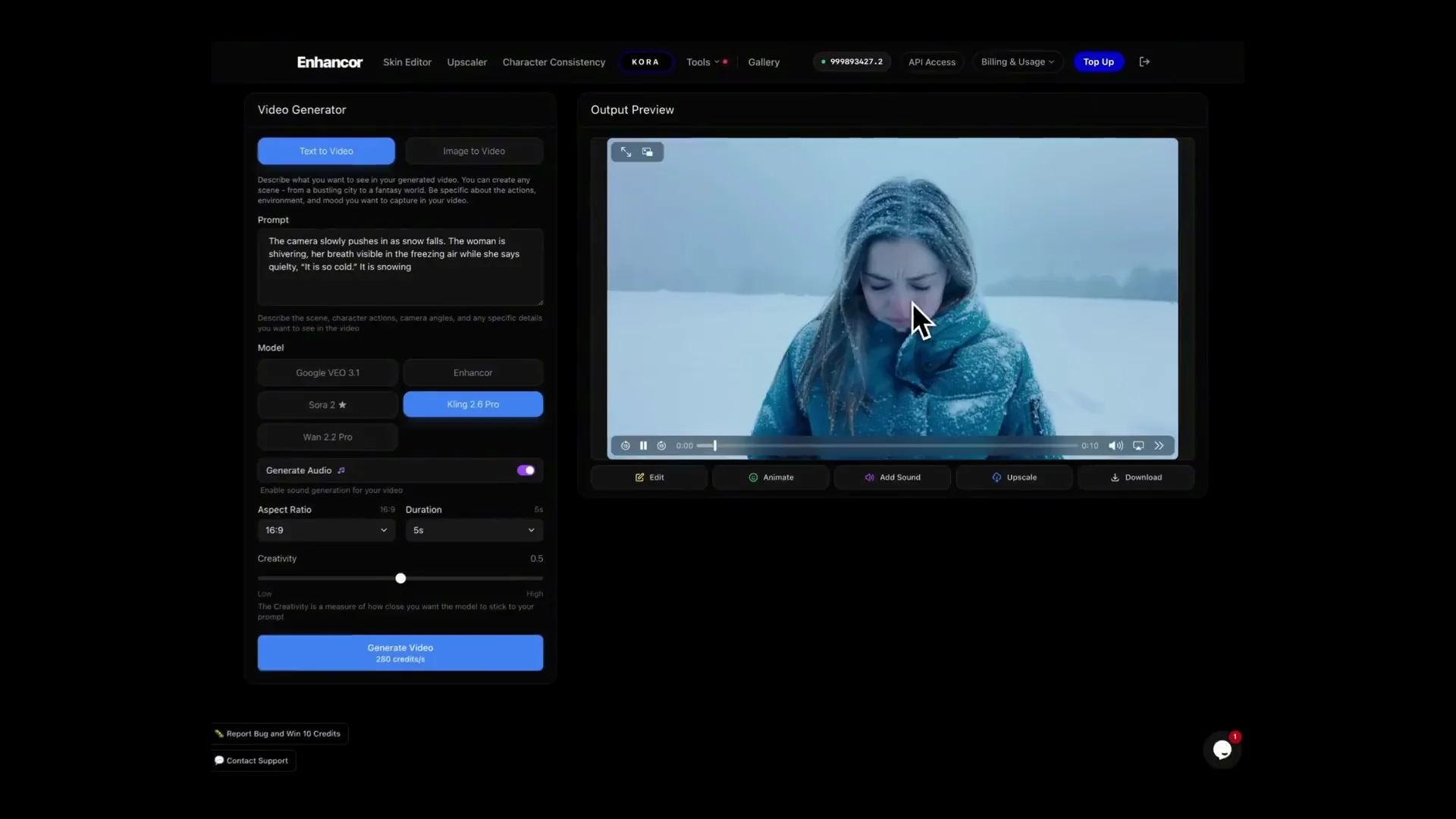
Task: Mute the video volume
Action: pos(1115,445)
